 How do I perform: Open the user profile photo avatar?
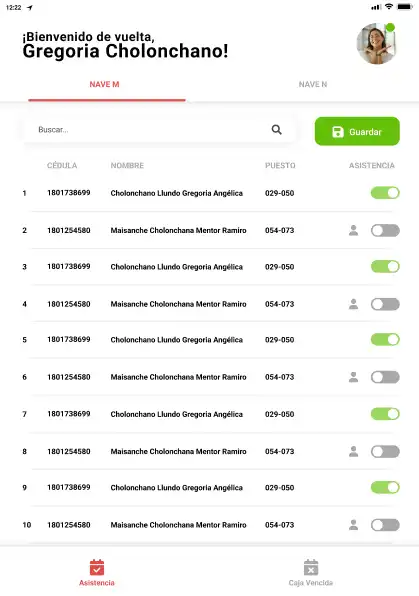pyautogui.click(x=376, y=43)
